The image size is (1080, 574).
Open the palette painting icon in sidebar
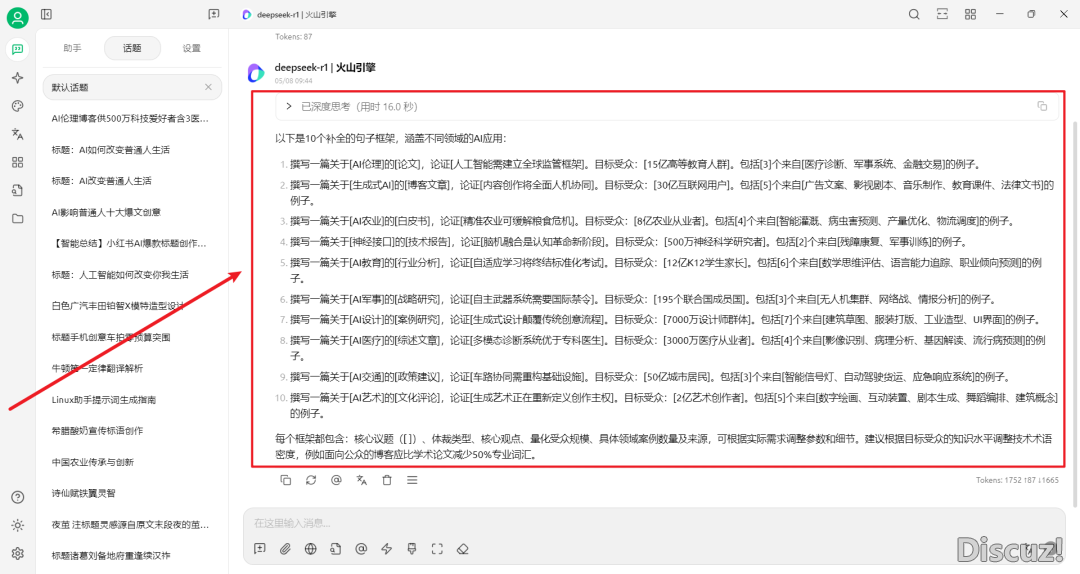(17, 105)
